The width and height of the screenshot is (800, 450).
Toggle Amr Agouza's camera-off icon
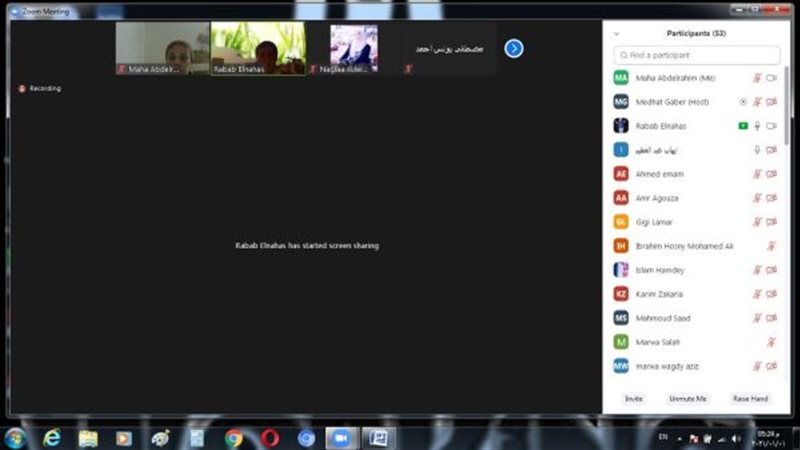(771, 198)
